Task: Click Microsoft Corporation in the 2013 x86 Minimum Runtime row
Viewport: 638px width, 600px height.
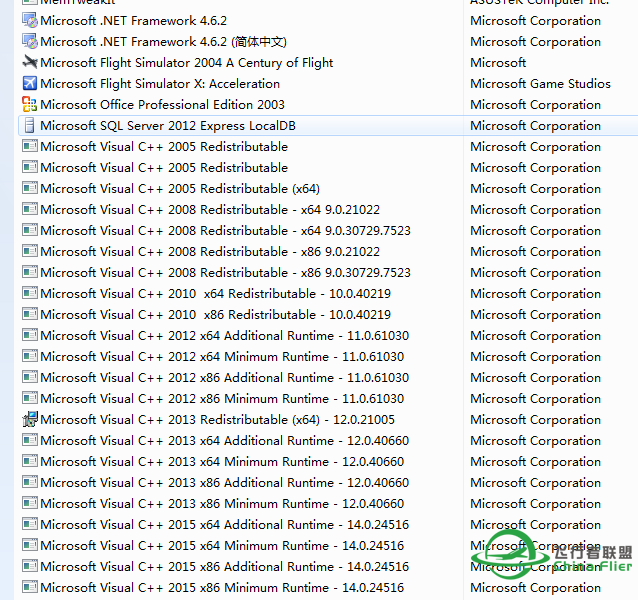Action: pyautogui.click(x=535, y=504)
